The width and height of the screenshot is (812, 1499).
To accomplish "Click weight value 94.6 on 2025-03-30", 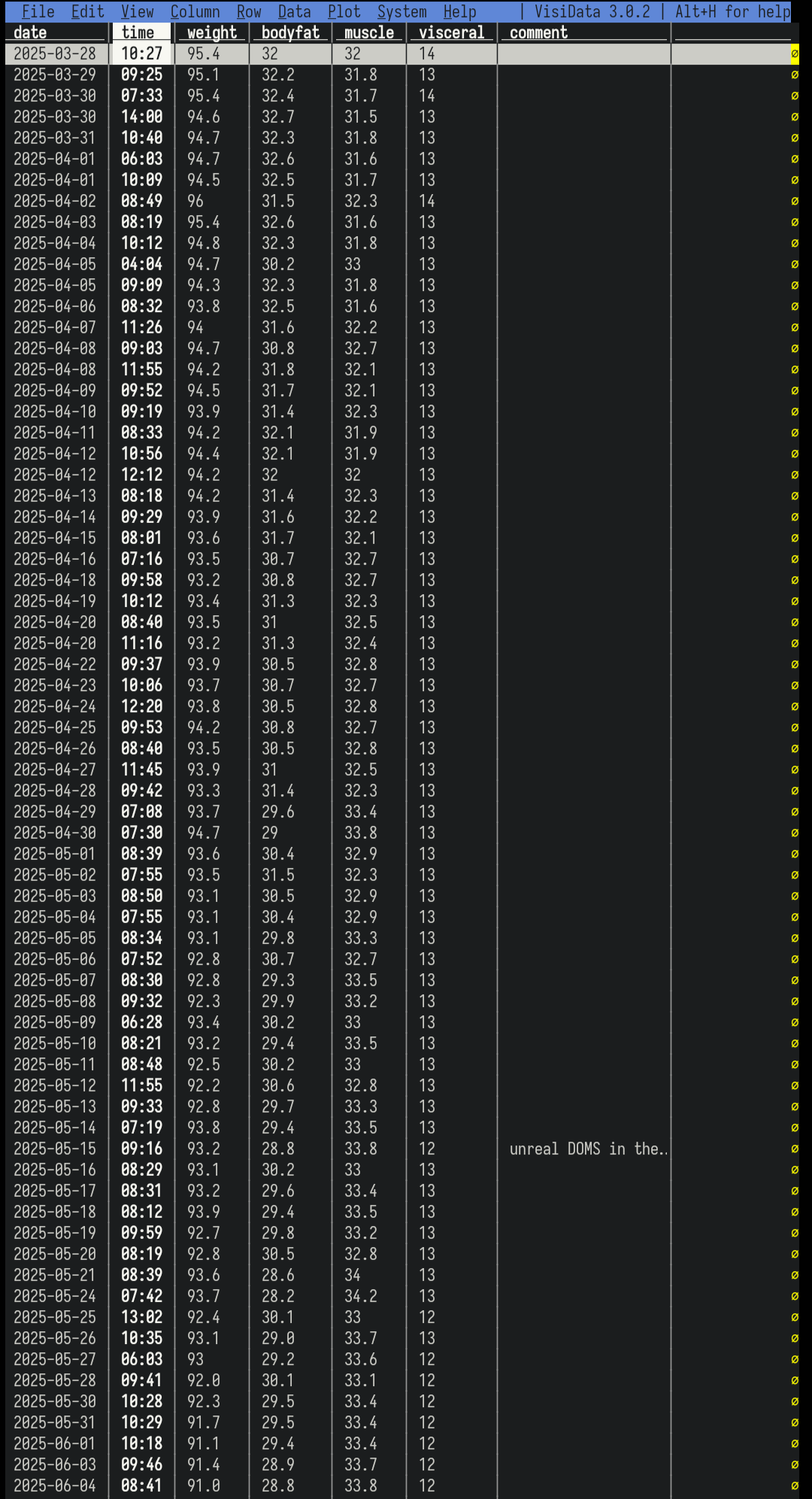I will pos(204,117).
